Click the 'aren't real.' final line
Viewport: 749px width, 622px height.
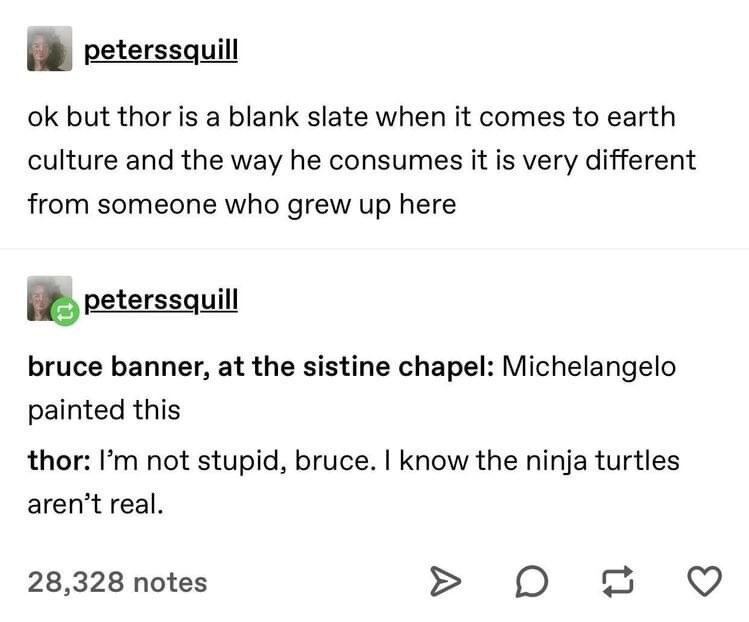pyautogui.click(x=94, y=503)
